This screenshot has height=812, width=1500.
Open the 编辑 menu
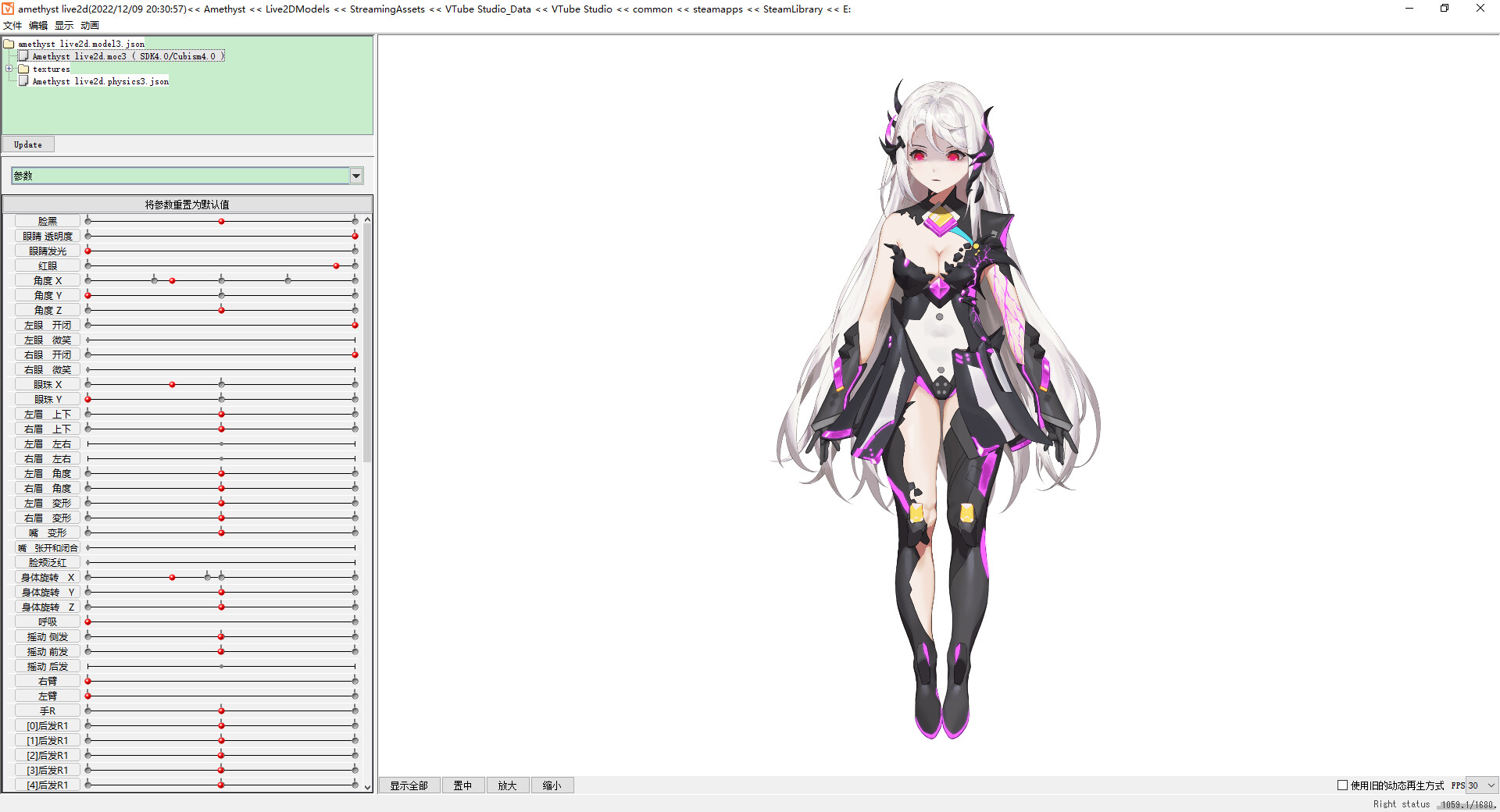pos(37,25)
